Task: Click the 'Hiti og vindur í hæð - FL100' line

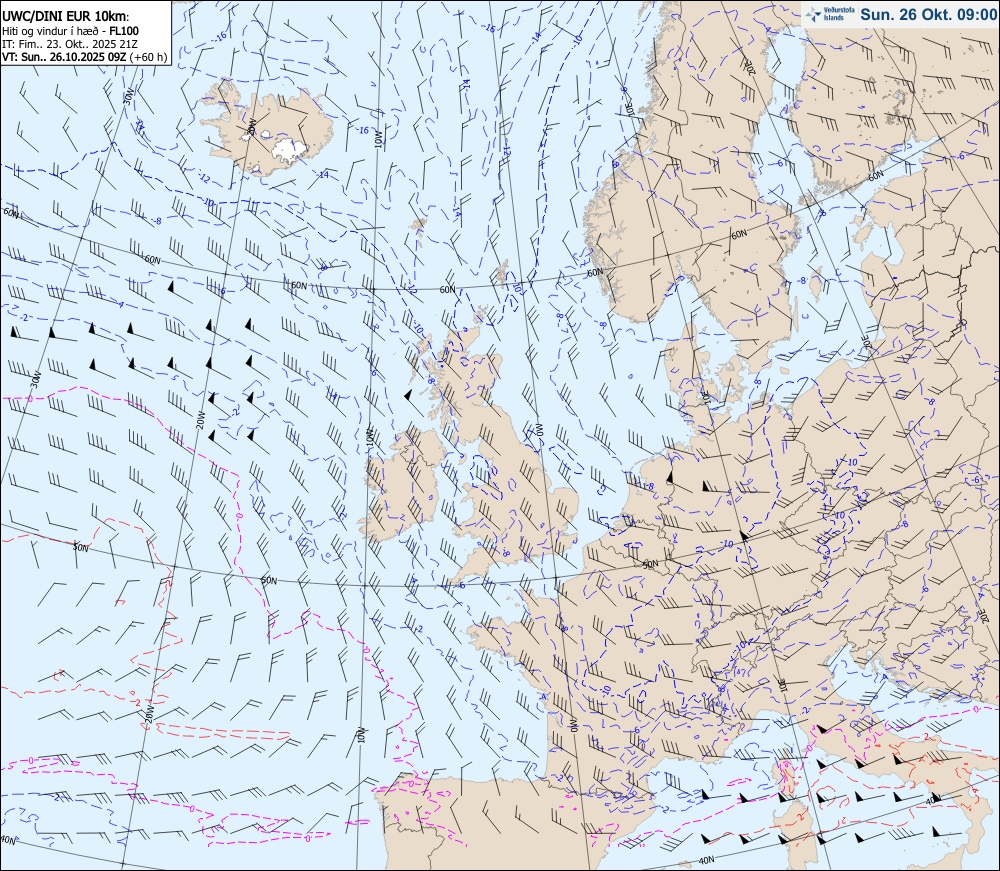Action: (70, 31)
